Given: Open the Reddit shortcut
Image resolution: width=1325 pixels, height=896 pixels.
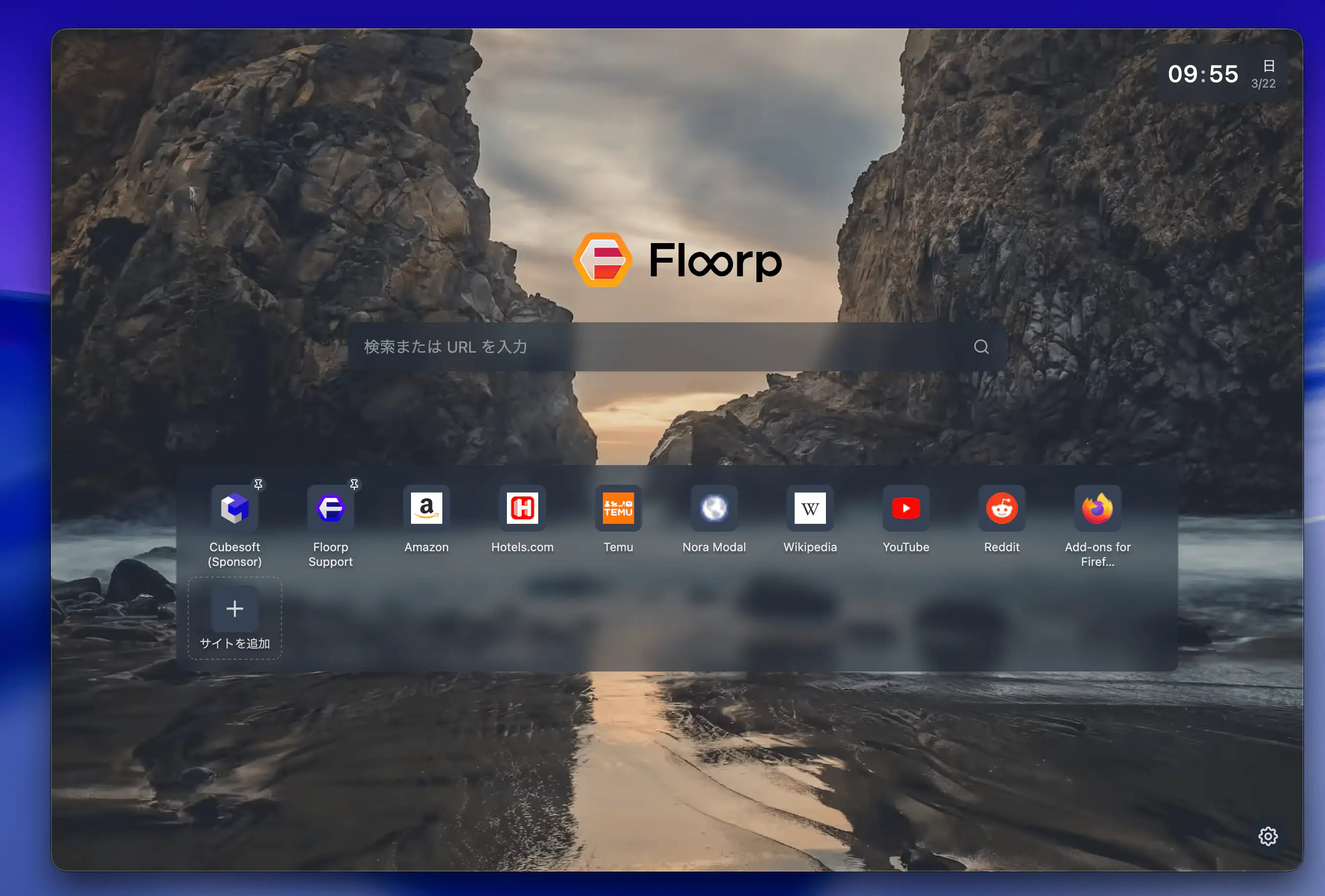Looking at the screenshot, I should 1001,509.
